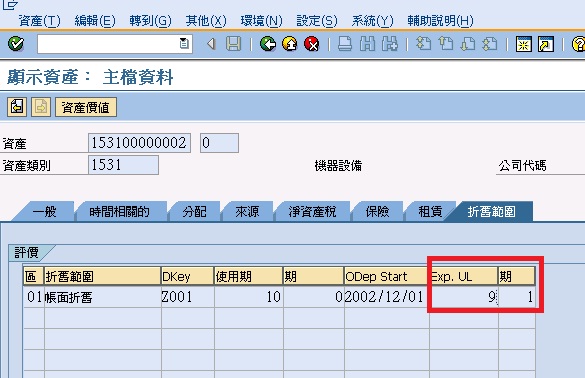Image resolution: width=585 pixels, height=378 pixels.
Task: Switch to the 一般 tab
Action: coord(44,212)
